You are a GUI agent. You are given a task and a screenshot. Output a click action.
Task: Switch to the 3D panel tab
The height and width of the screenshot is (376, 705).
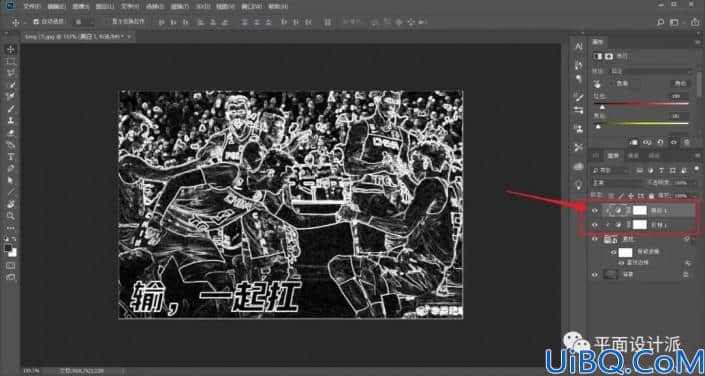pyautogui.click(x=596, y=156)
